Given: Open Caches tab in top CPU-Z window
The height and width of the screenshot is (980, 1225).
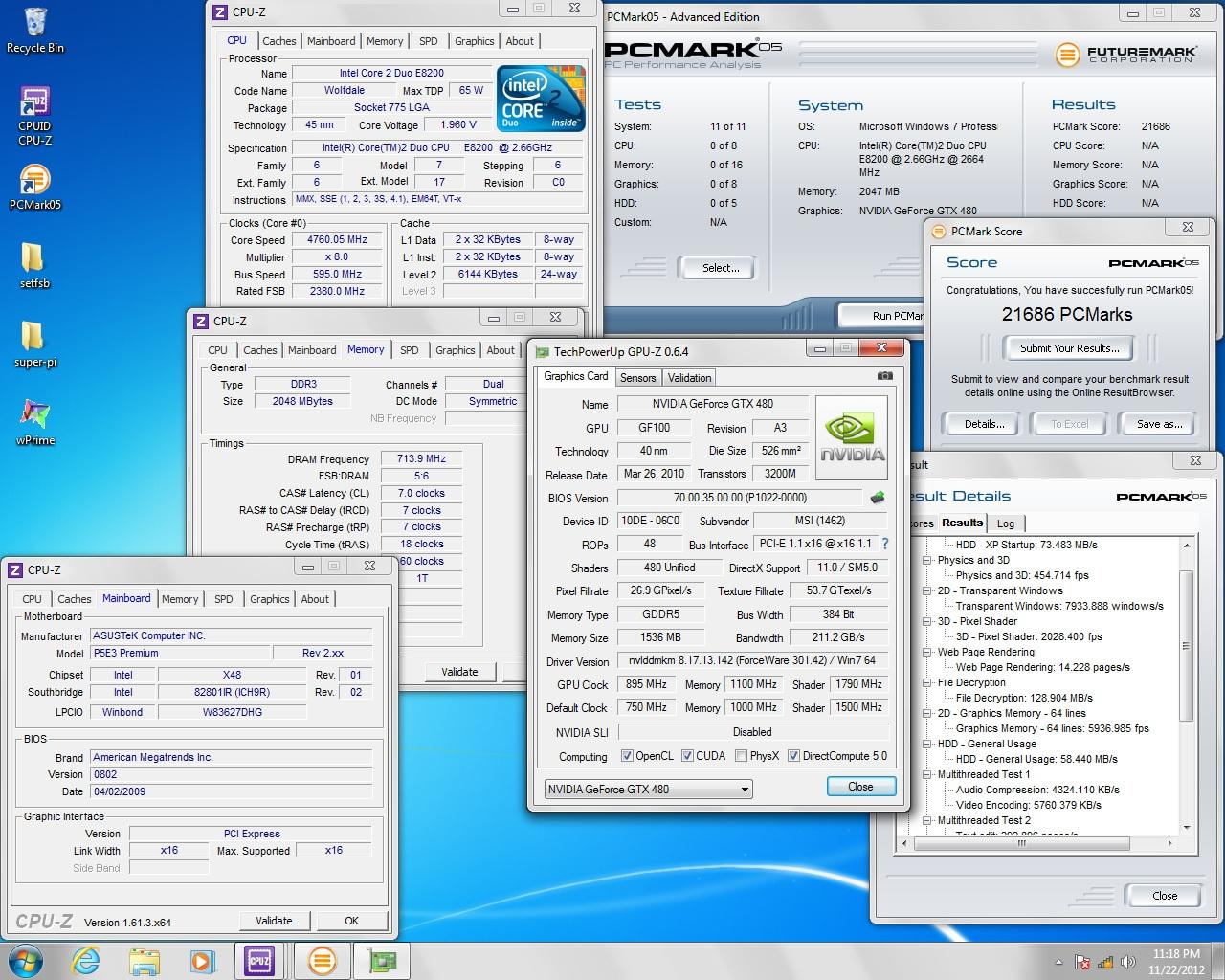Looking at the screenshot, I should (278, 41).
